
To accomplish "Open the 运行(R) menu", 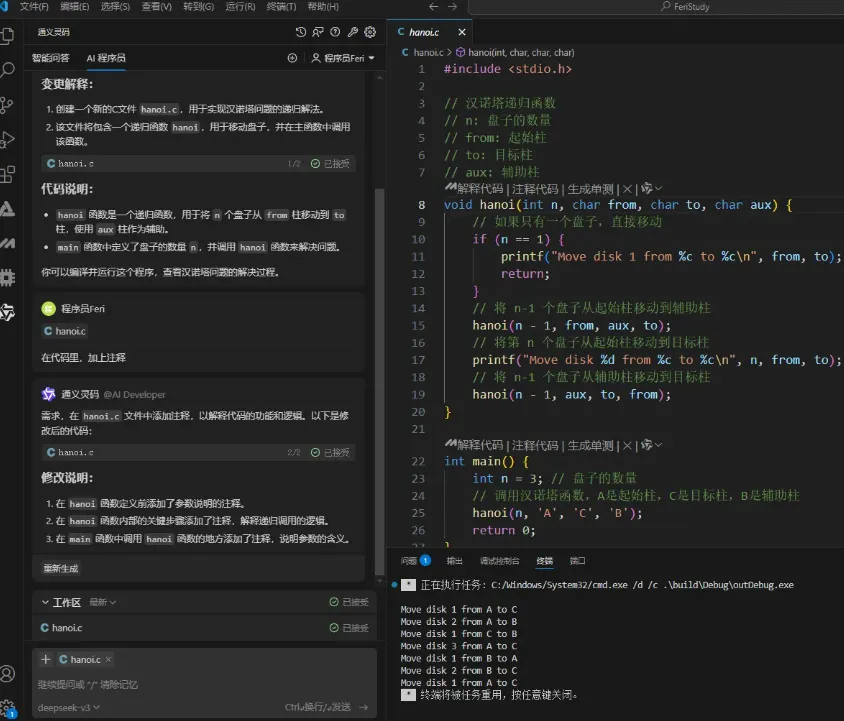I will click(240, 6).
